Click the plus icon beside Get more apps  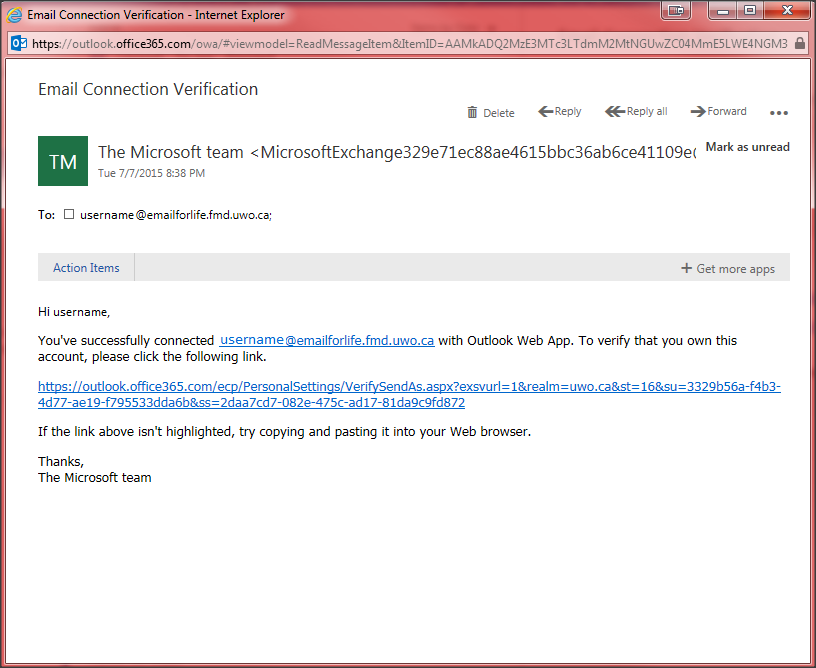tap(686, 268)
